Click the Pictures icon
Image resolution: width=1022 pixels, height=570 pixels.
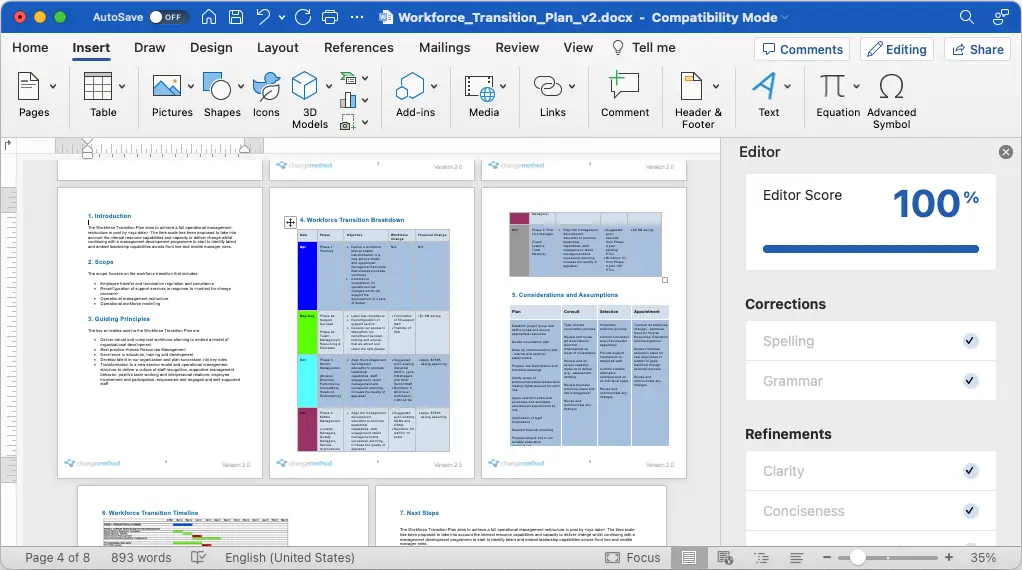point(167,86)
